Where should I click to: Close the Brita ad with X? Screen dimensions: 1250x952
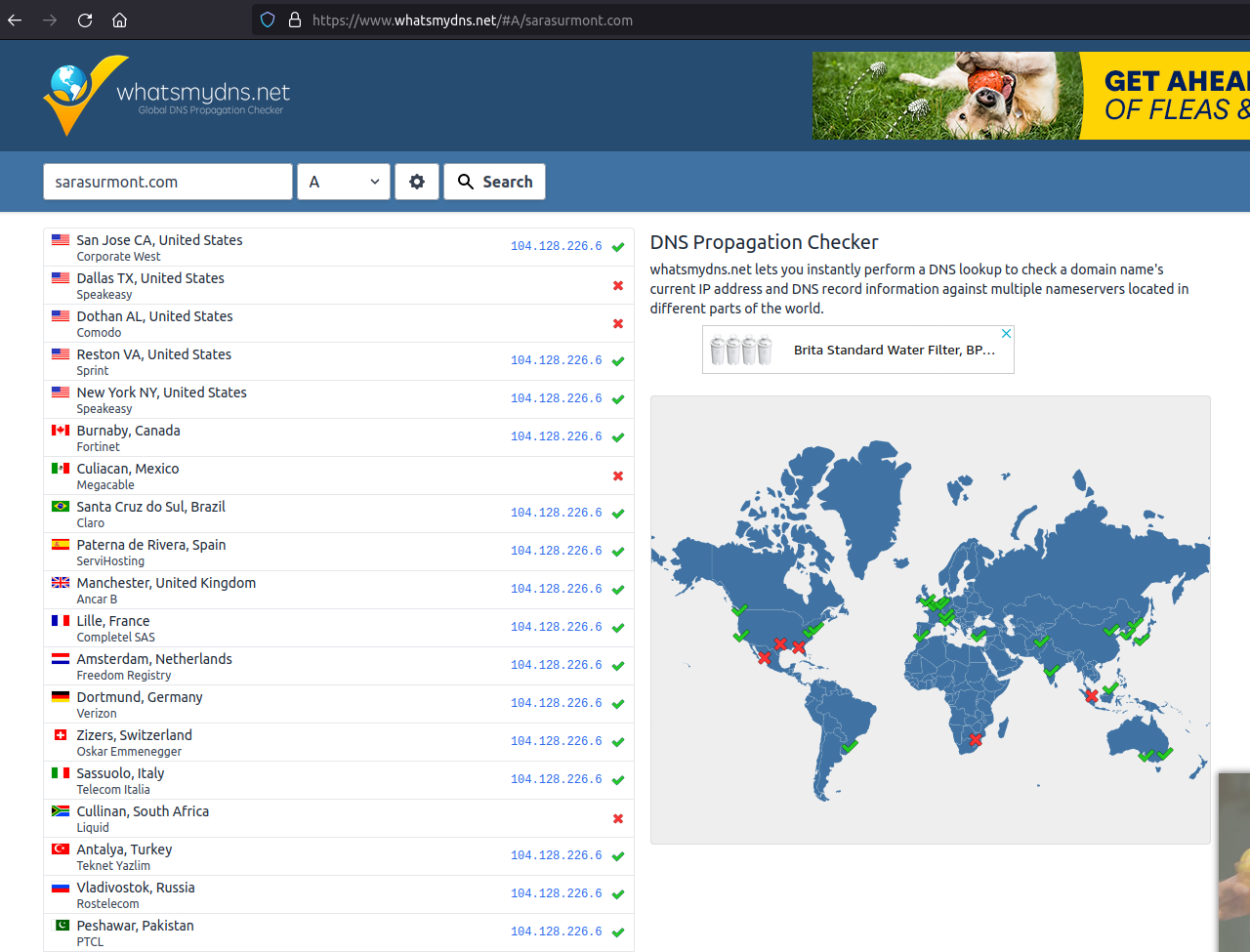tap(1006, 334)
